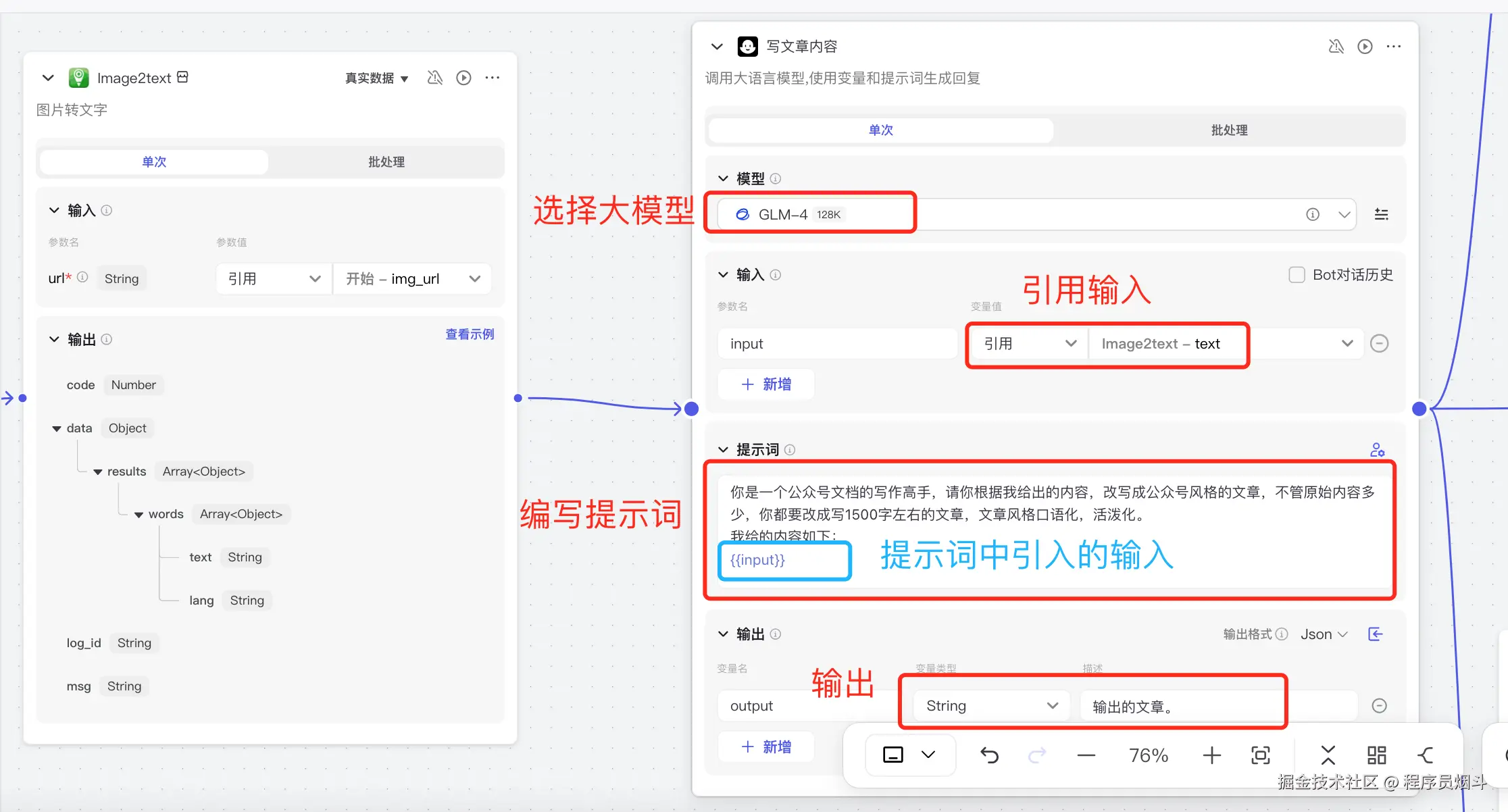Open the Json output format dropdown
Viewport: 1508px width, 812px height.
coord(1324,634)
